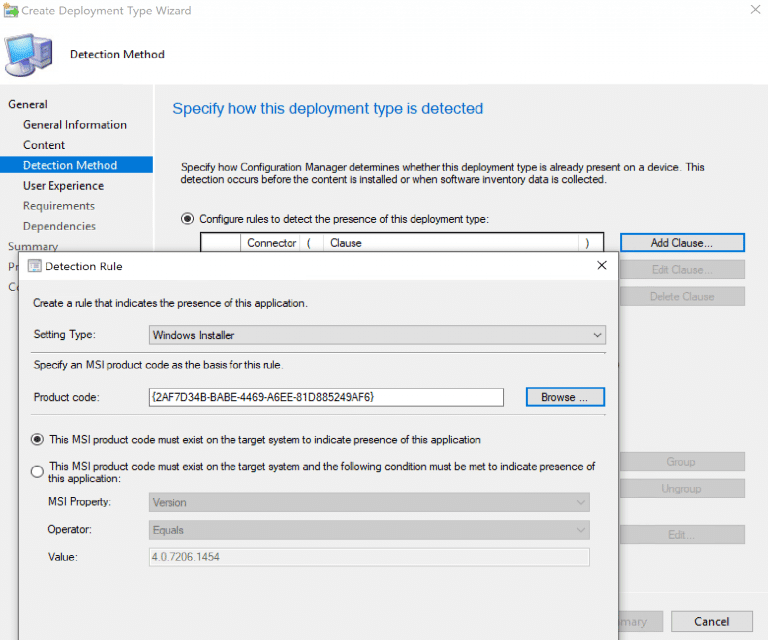The image size is (768, 640).
Task: Select the product code with condition radio option
Action: point(38,472)
